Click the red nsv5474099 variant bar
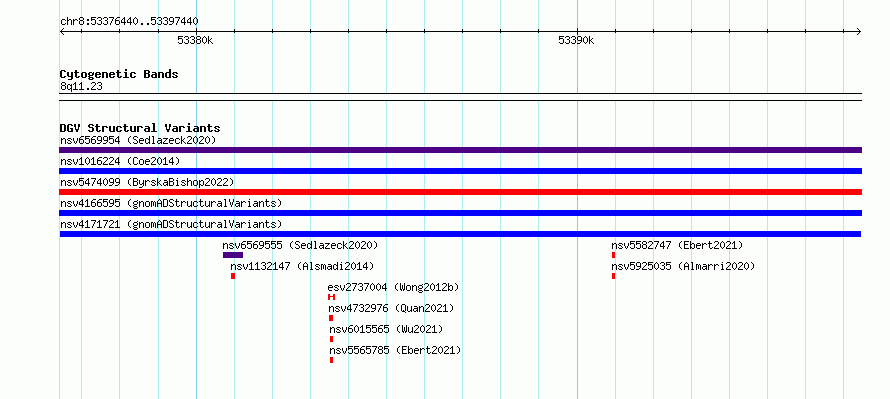The height and width of the screenshot is (399, 890). tap(460, 192)
